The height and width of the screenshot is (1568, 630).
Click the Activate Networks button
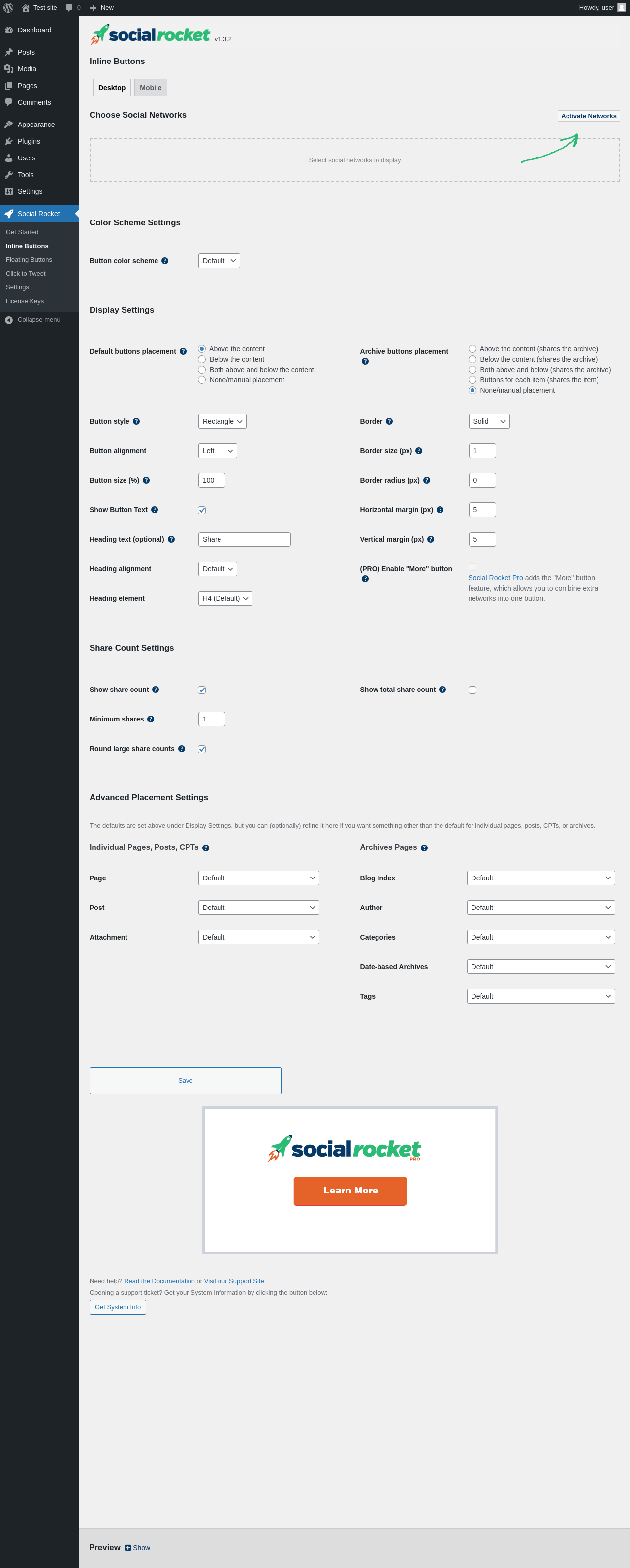click(x=589, y=116)
